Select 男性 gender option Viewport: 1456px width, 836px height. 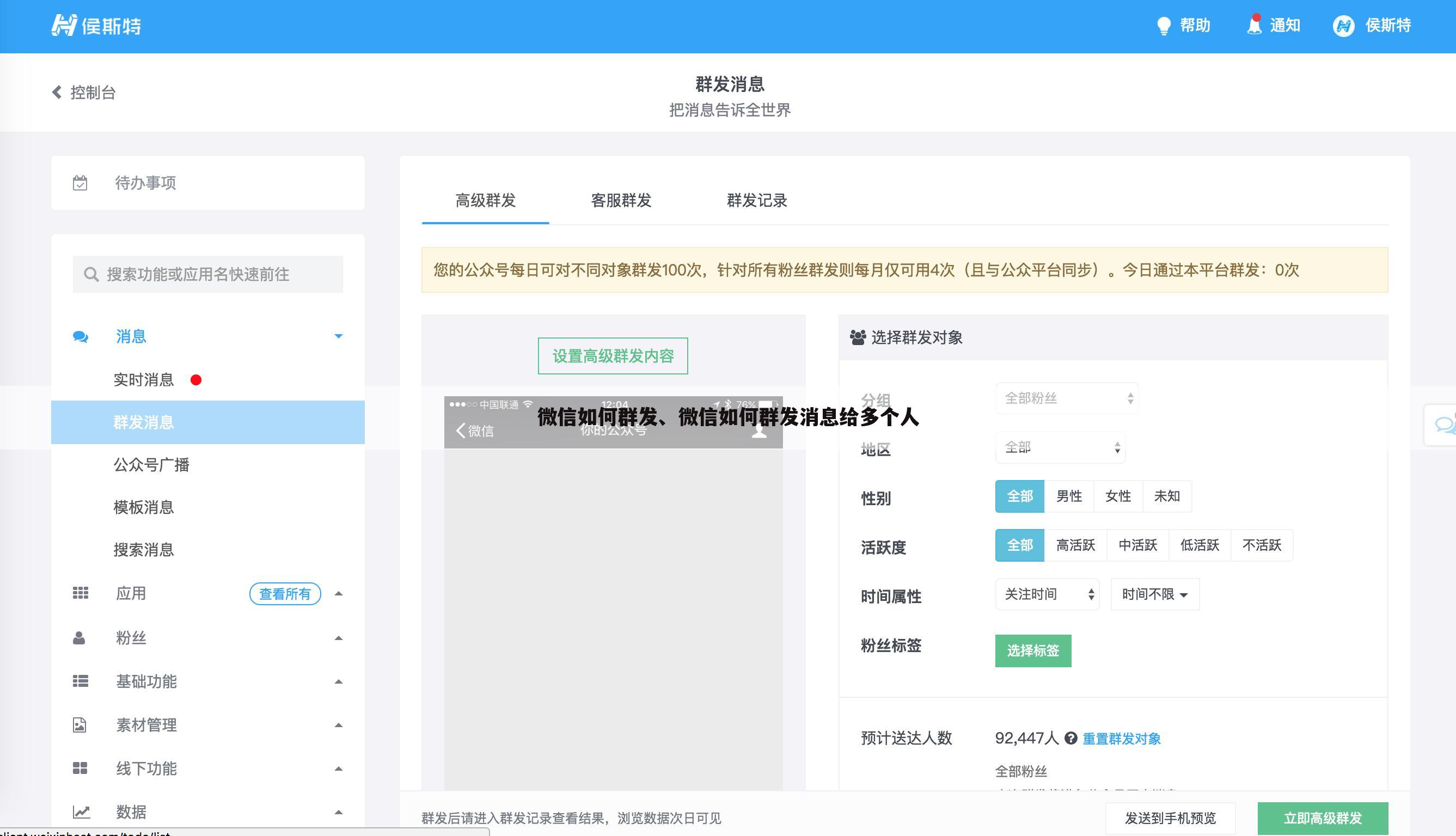1069,496
